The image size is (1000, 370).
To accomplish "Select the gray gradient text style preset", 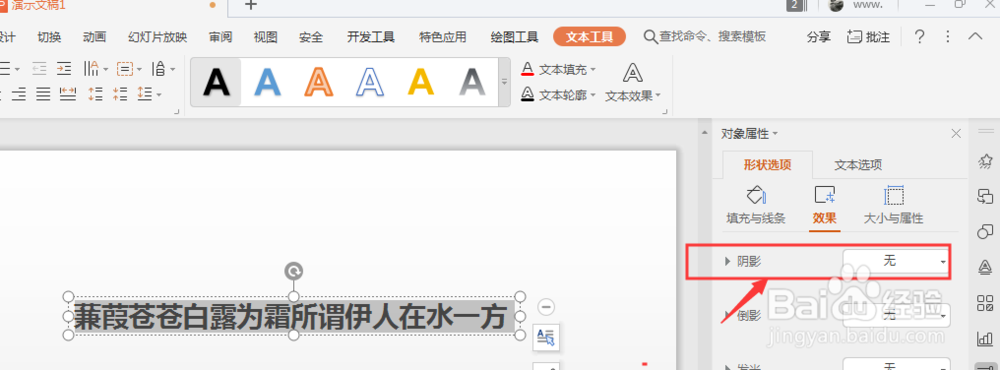I will (x=472, y=82).
